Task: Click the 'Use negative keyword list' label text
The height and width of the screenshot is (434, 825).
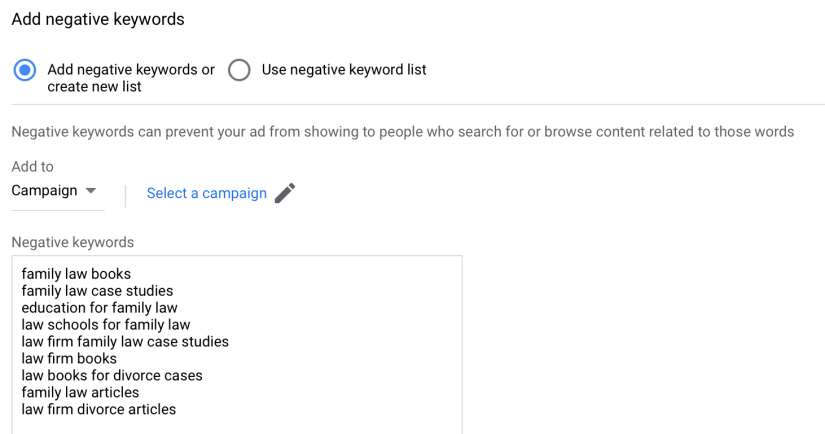Action: pos(344,69)
